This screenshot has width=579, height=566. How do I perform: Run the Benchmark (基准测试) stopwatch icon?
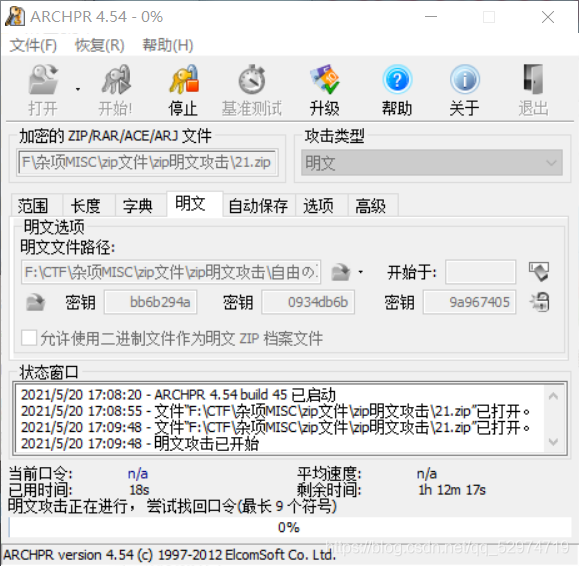pyautogui.click(x=252, y=79)
